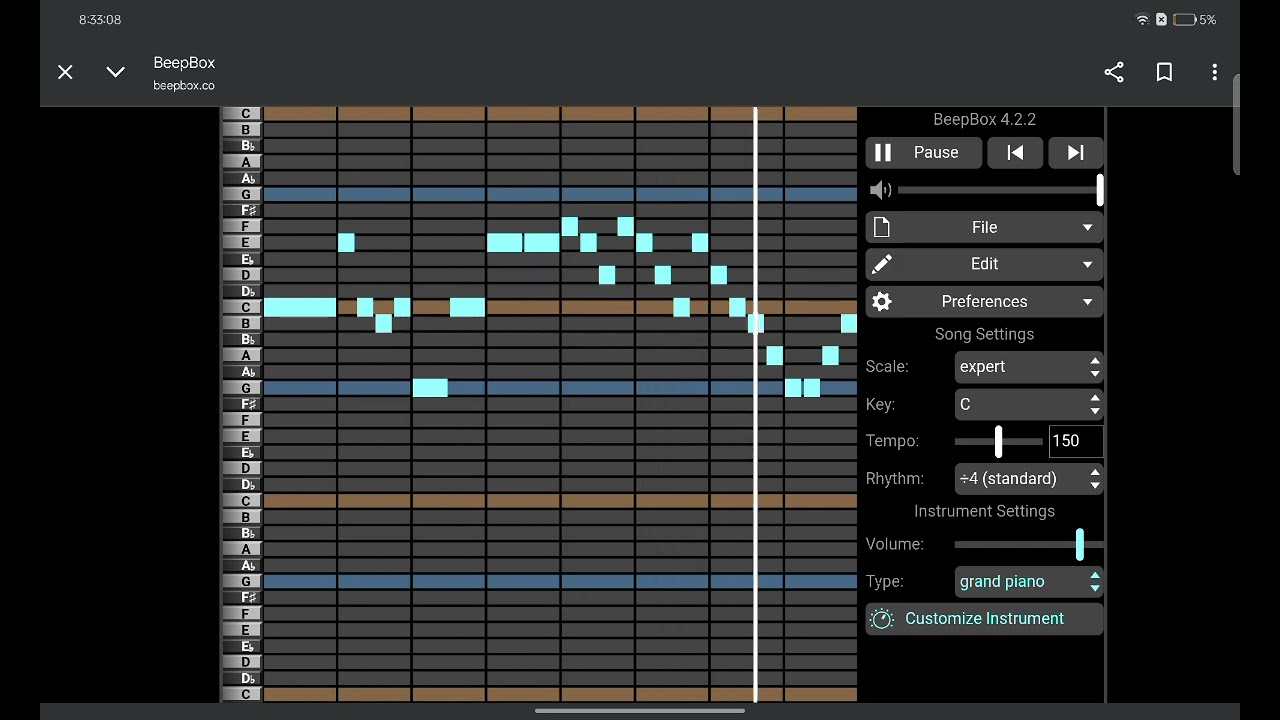Screen dimensions: 1280x720
Task: Click the Instrument Settings heading
Action: 984,511
